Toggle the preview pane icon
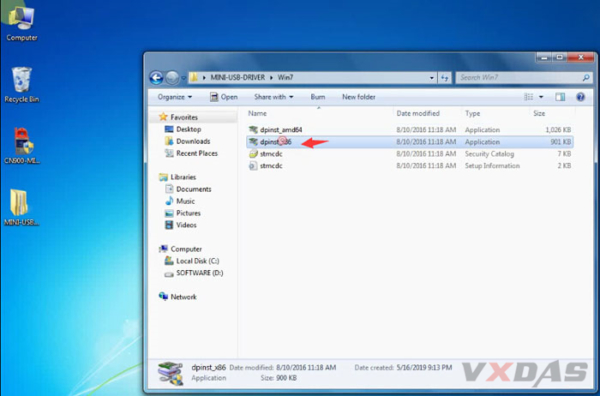This screenshot has height=396, width=600. (560, 97)
